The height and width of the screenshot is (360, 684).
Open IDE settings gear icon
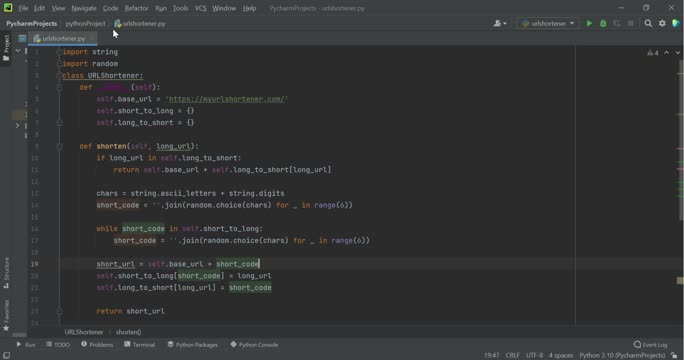[662, 24]
